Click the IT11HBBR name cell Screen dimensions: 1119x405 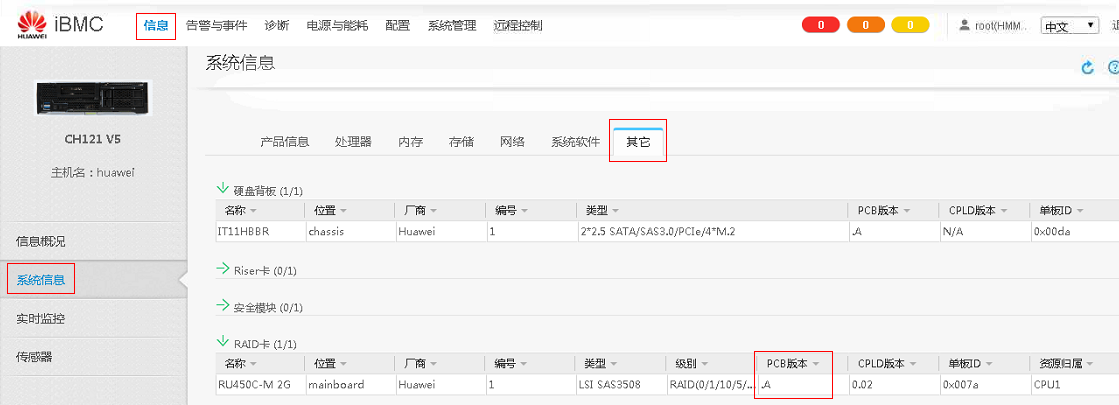pyautogui.click(x=259, y=231)
